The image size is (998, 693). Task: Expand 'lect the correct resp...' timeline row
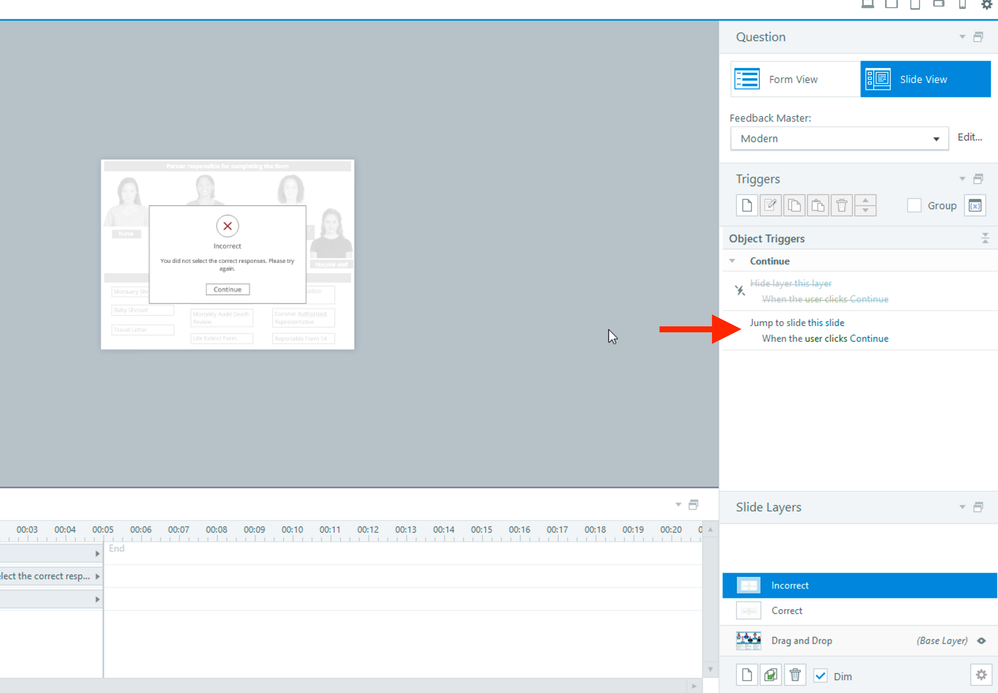(97, 576)
